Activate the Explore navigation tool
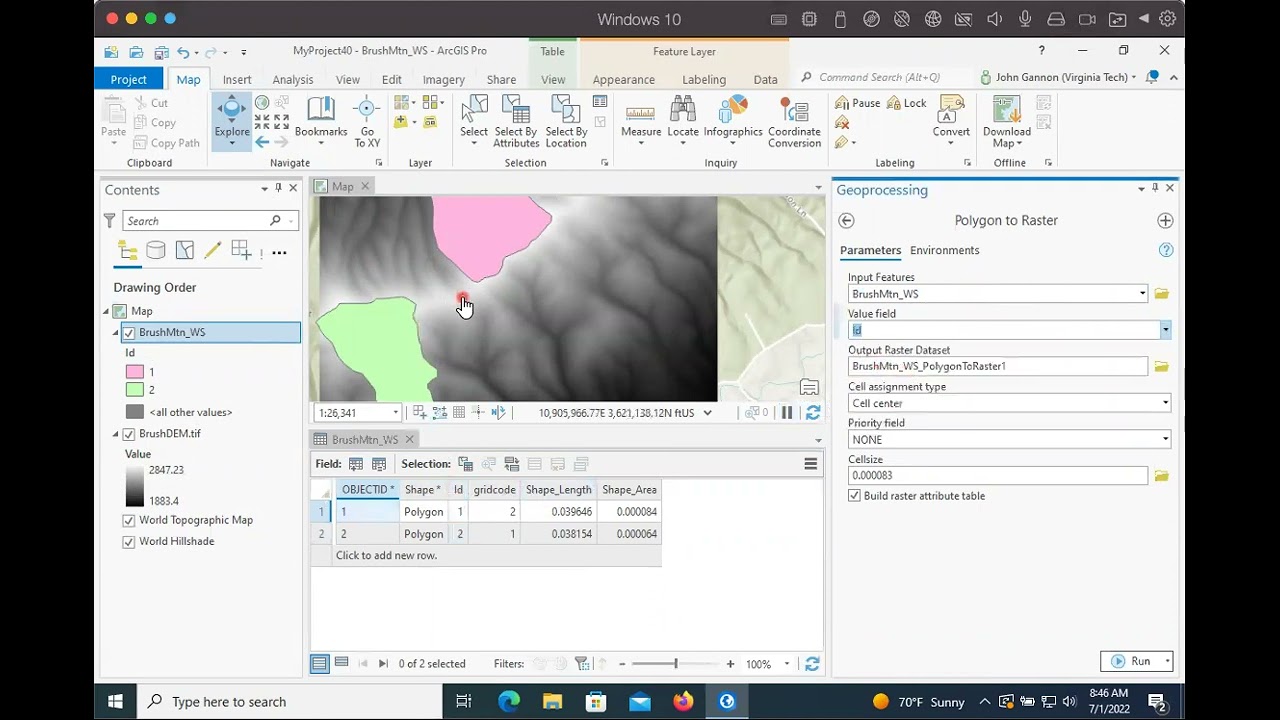This screenshot has height=720, width=1280. [x=231, y=120]
